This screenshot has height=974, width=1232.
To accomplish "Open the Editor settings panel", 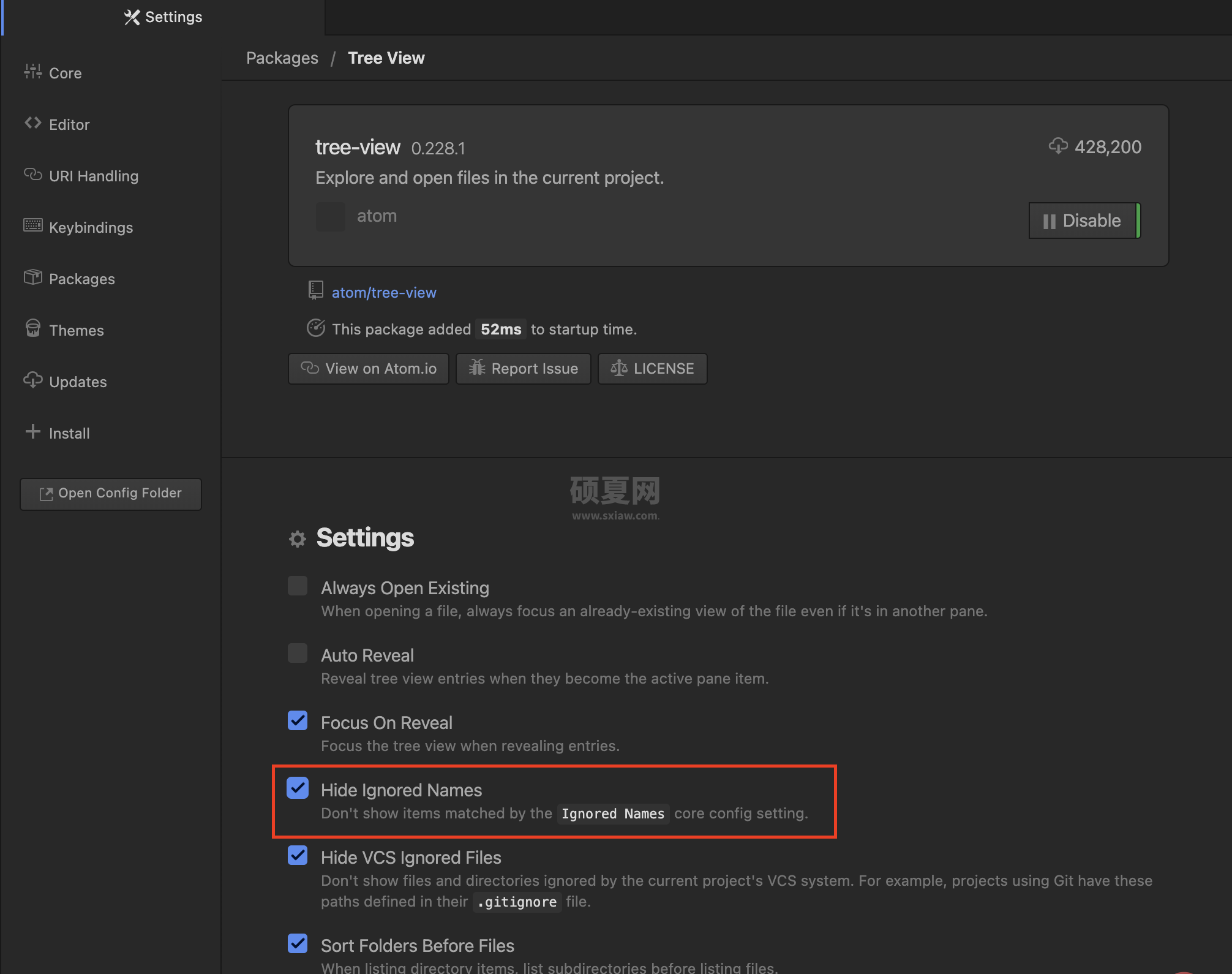I will (x=69, y=125).
